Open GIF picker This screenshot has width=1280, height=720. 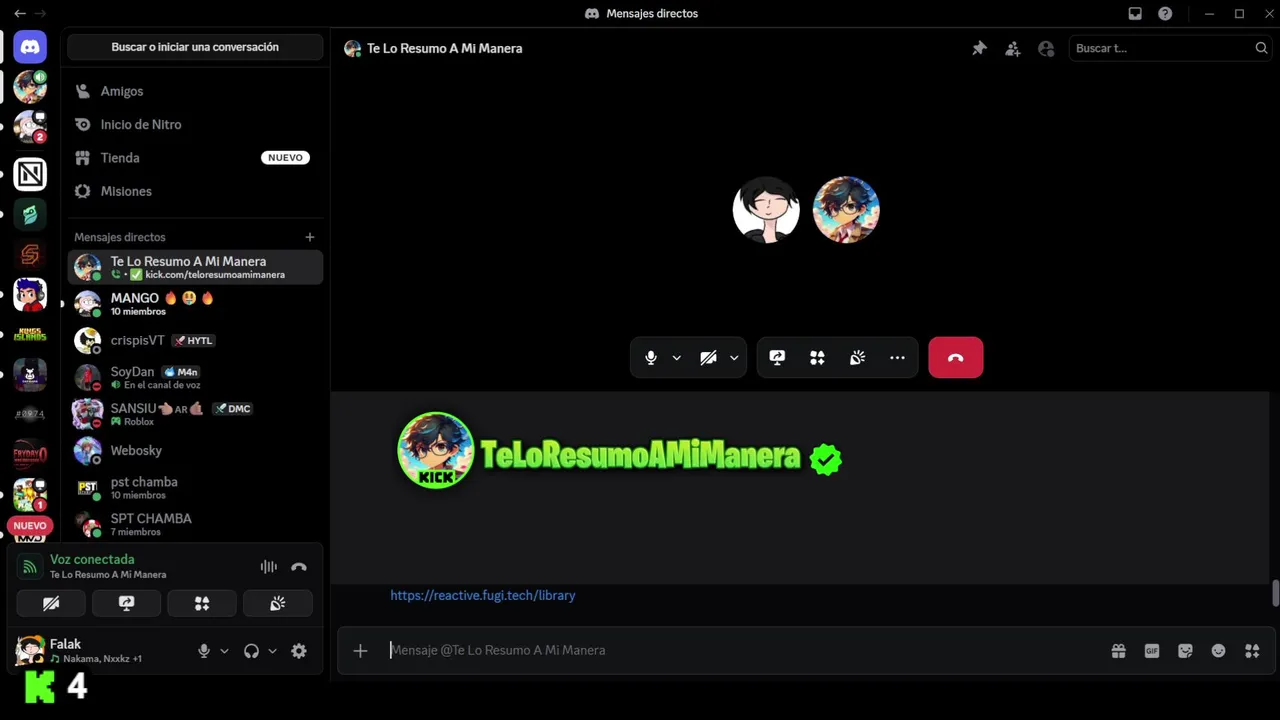click(x=1152, y=651)
